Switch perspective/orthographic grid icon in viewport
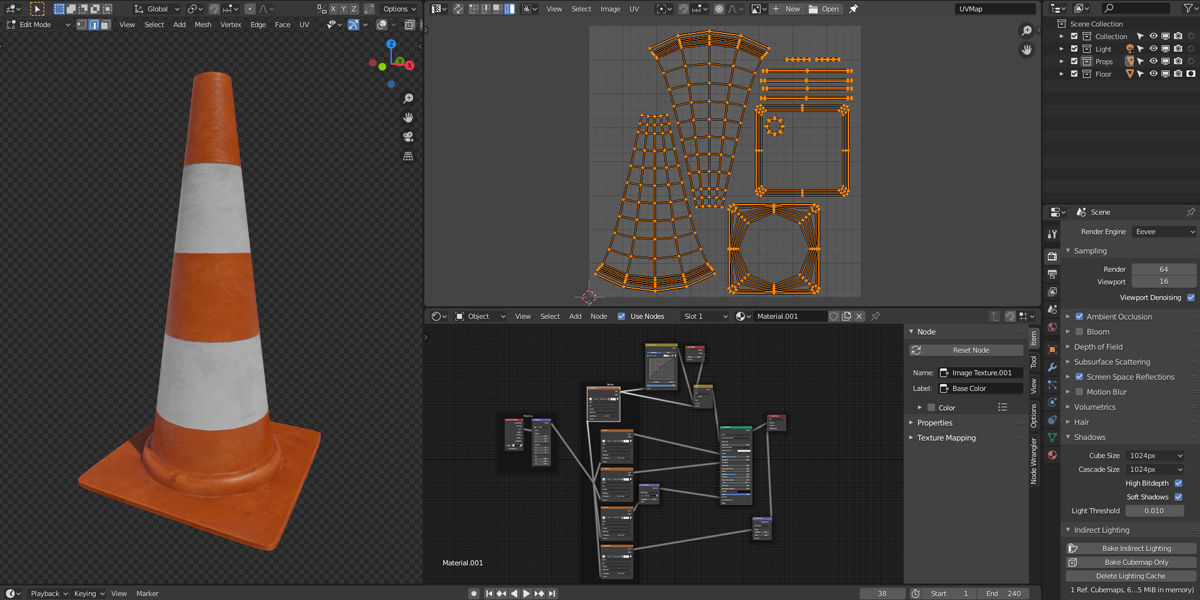The image size is (1200, 600). (x=408, y=156)
